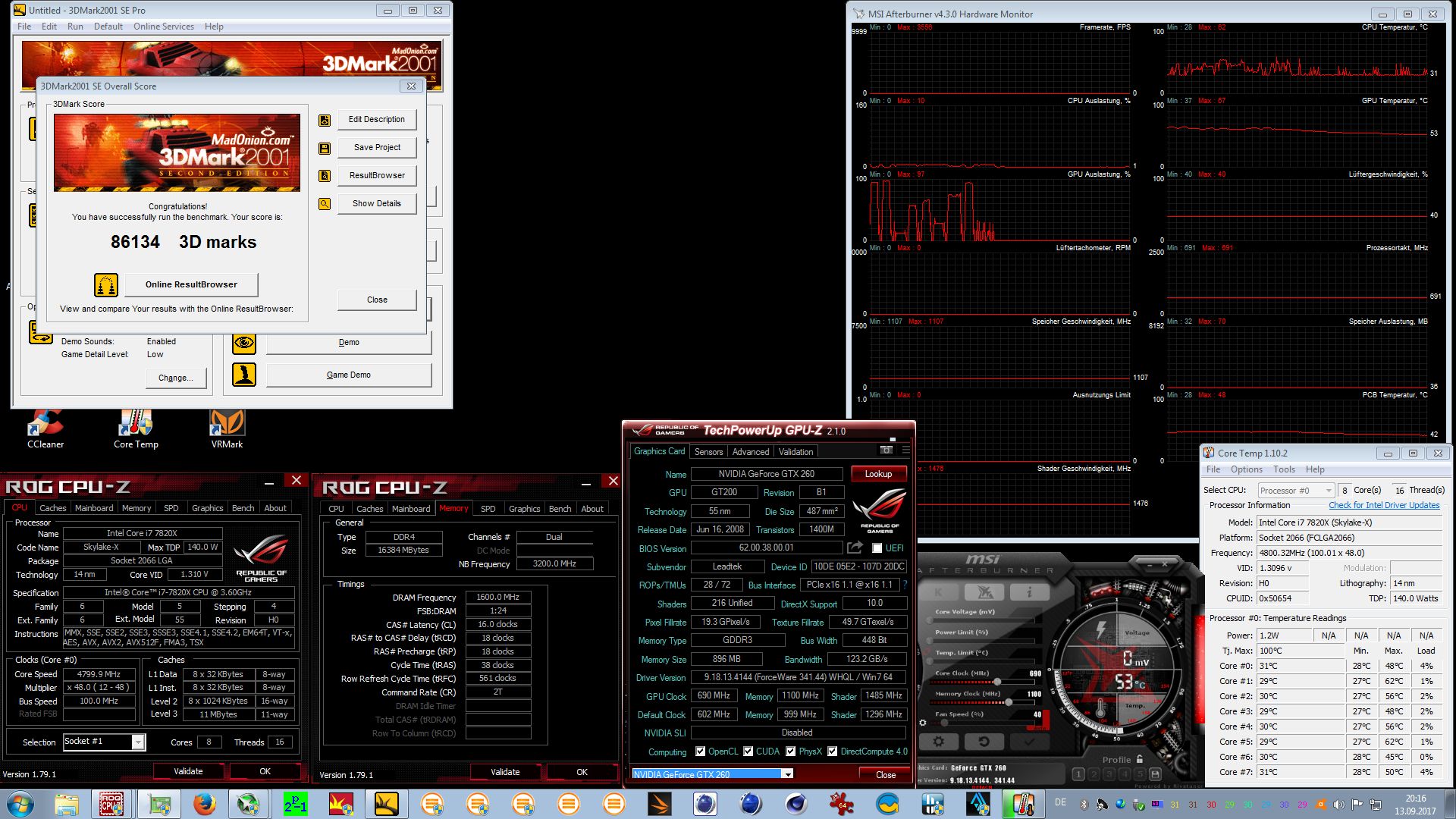Select Afterburner profile slot 3
Screen dimensions: 1456x819
(1109, 774)
